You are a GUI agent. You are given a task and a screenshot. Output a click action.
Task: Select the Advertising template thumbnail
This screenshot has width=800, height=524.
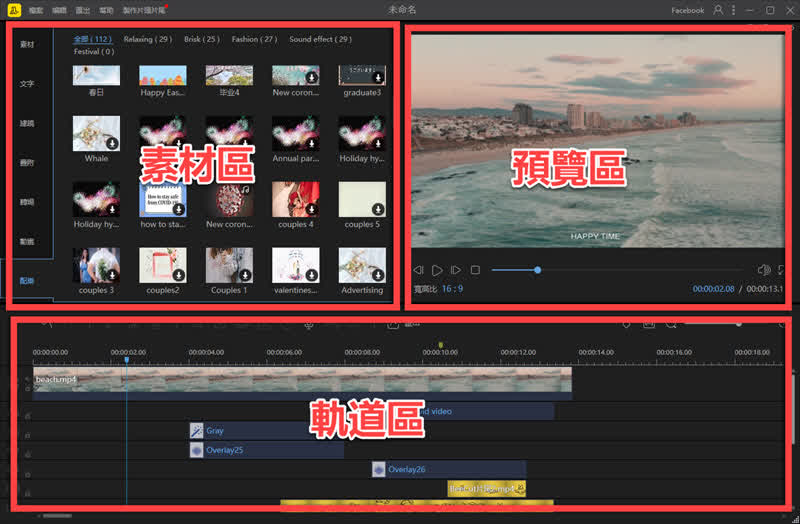[362, 265]
